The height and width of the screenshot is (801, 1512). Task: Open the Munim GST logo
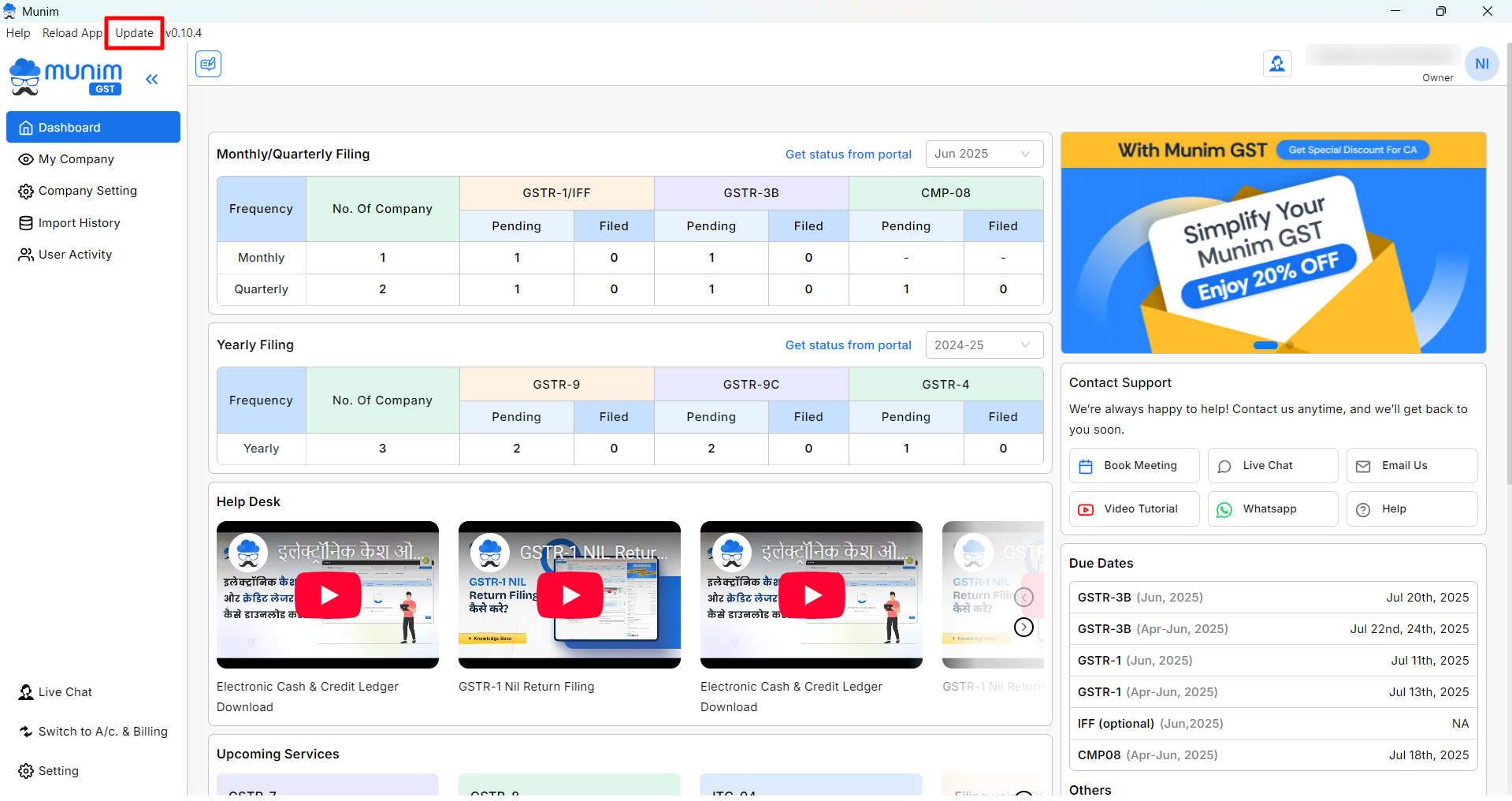click(66, 77)
